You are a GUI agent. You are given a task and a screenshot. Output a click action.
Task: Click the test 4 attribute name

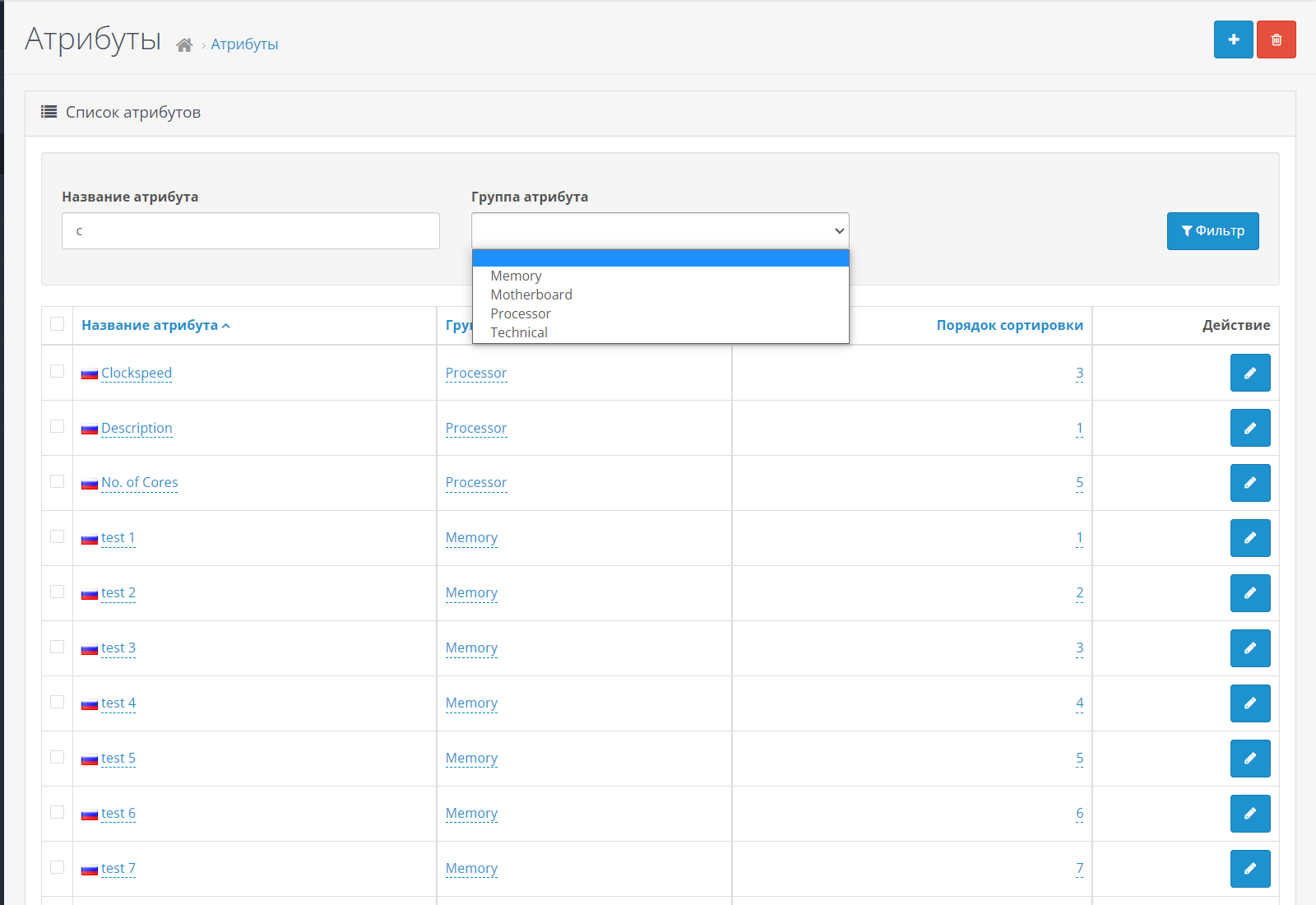[118, 703]
